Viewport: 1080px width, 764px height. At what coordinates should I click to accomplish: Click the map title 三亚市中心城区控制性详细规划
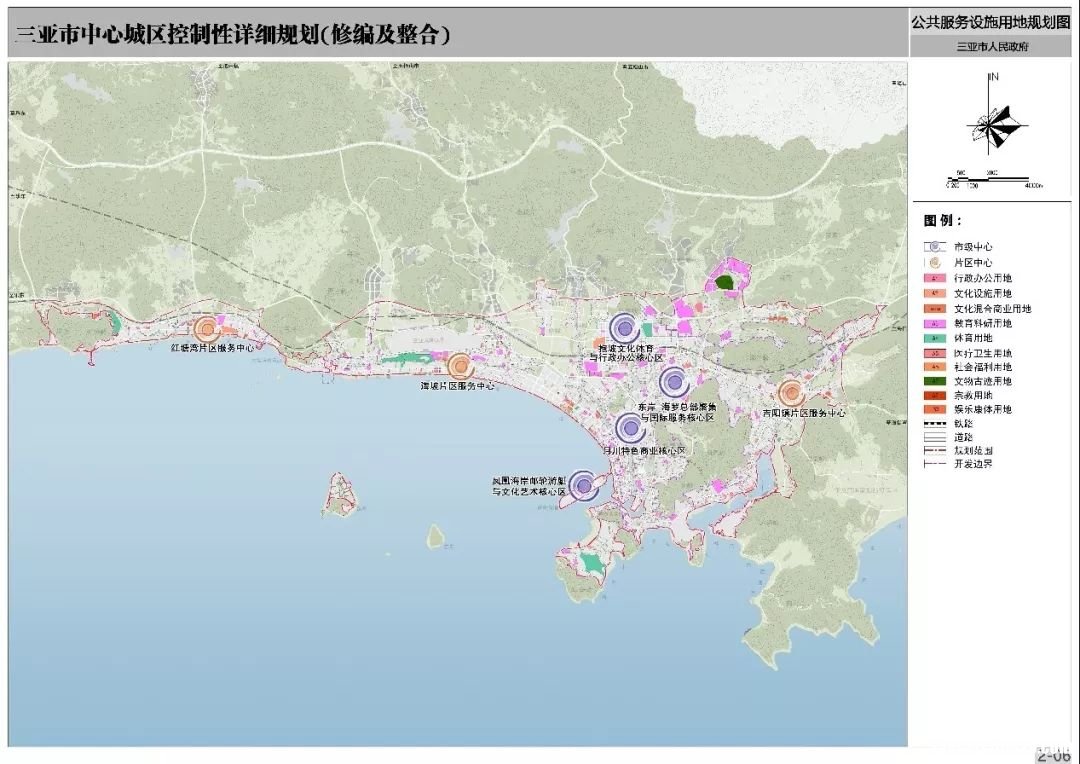pos(233,34)
